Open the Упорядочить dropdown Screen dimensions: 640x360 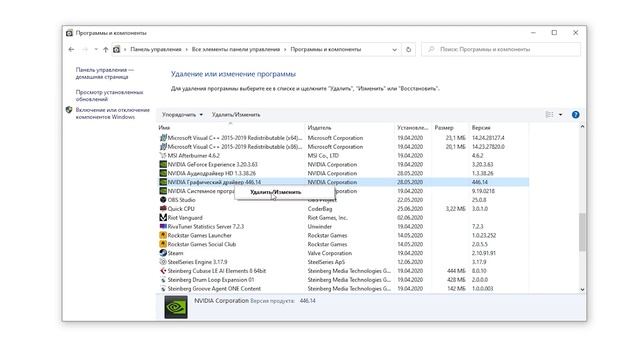coord(182,115)
